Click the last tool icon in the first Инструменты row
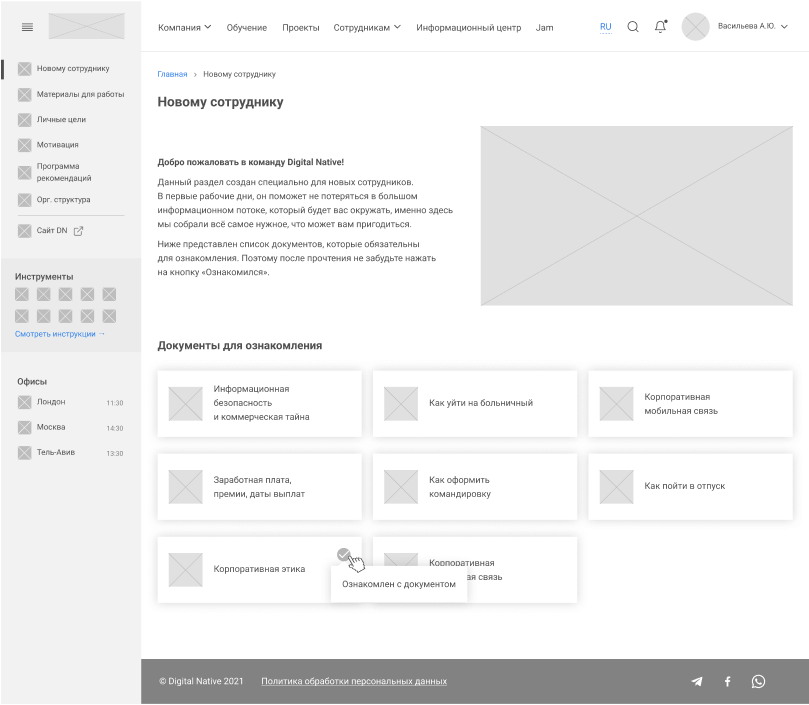809x705 pixels. pyautogui.click(x=109, y=294)
